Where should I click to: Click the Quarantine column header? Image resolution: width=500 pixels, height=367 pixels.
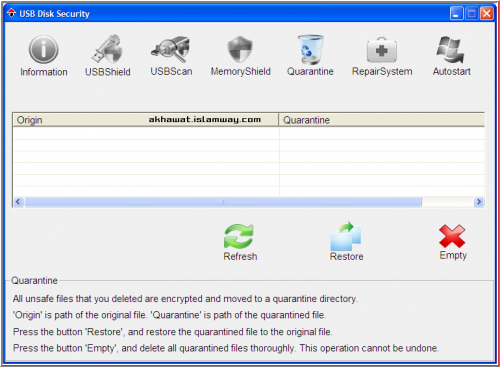coord(382,120)
